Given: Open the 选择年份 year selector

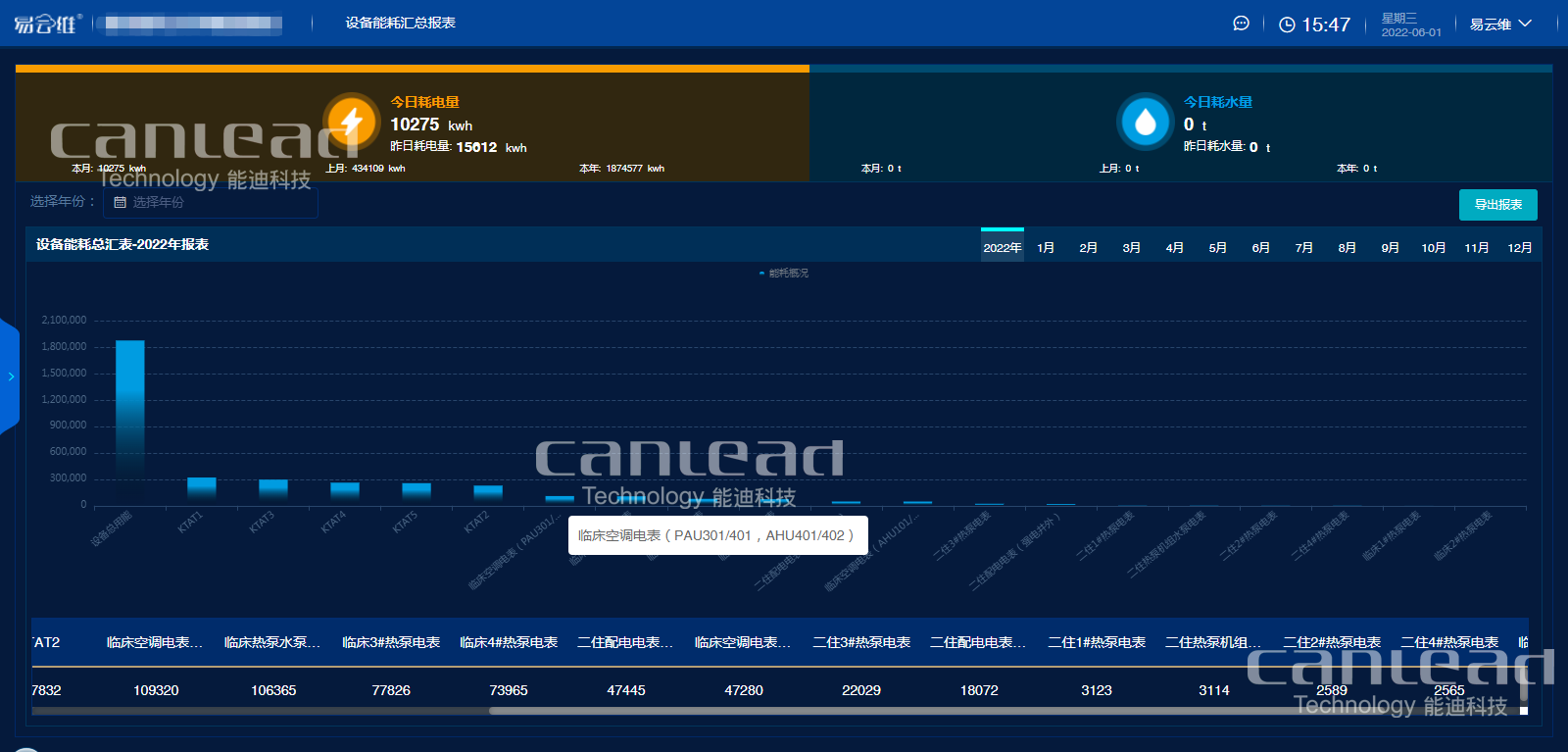Looking at the screenshot, I should point(210,202).
